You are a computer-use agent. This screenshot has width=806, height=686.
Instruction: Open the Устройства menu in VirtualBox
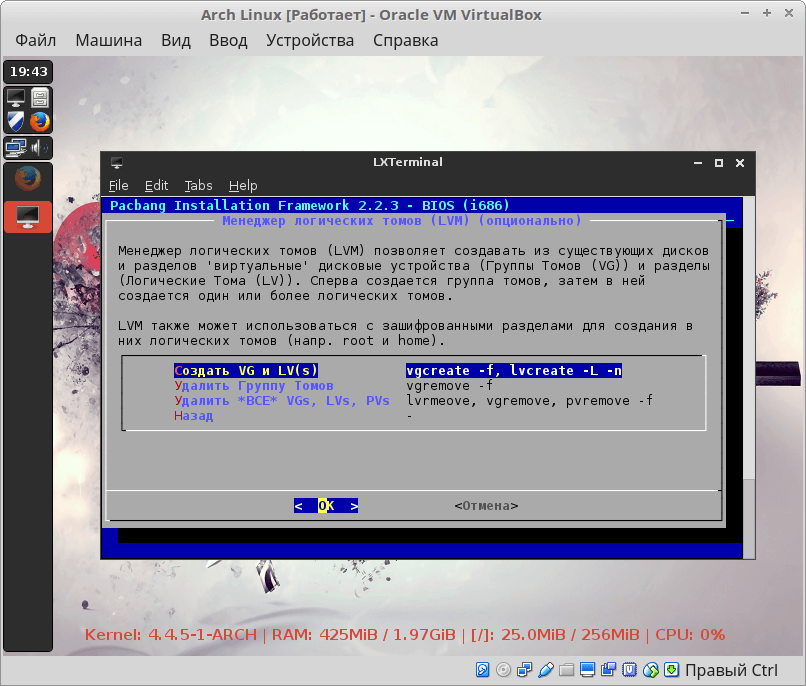310,41
